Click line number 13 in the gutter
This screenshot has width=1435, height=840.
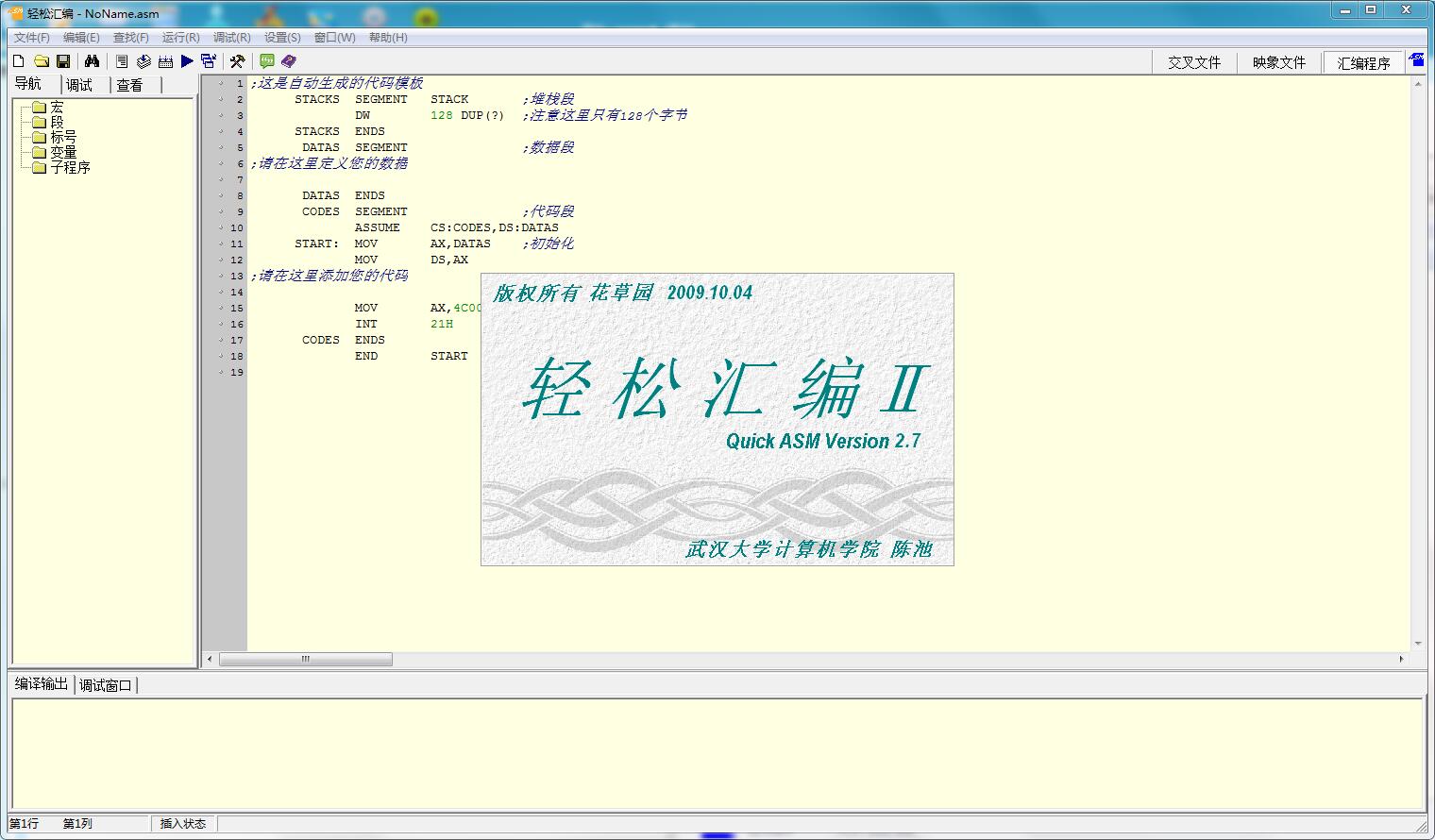[x=237, y=277]
